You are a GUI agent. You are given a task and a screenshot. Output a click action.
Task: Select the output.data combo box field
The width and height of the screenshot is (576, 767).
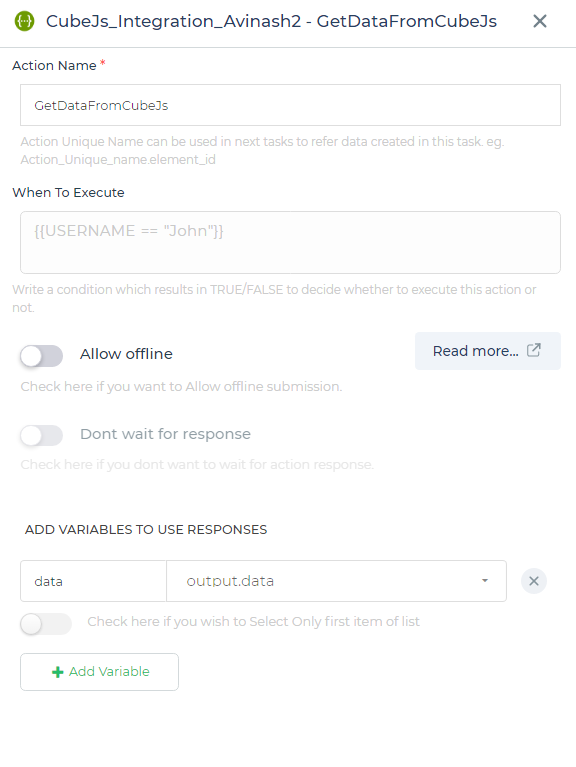[336, 581]
